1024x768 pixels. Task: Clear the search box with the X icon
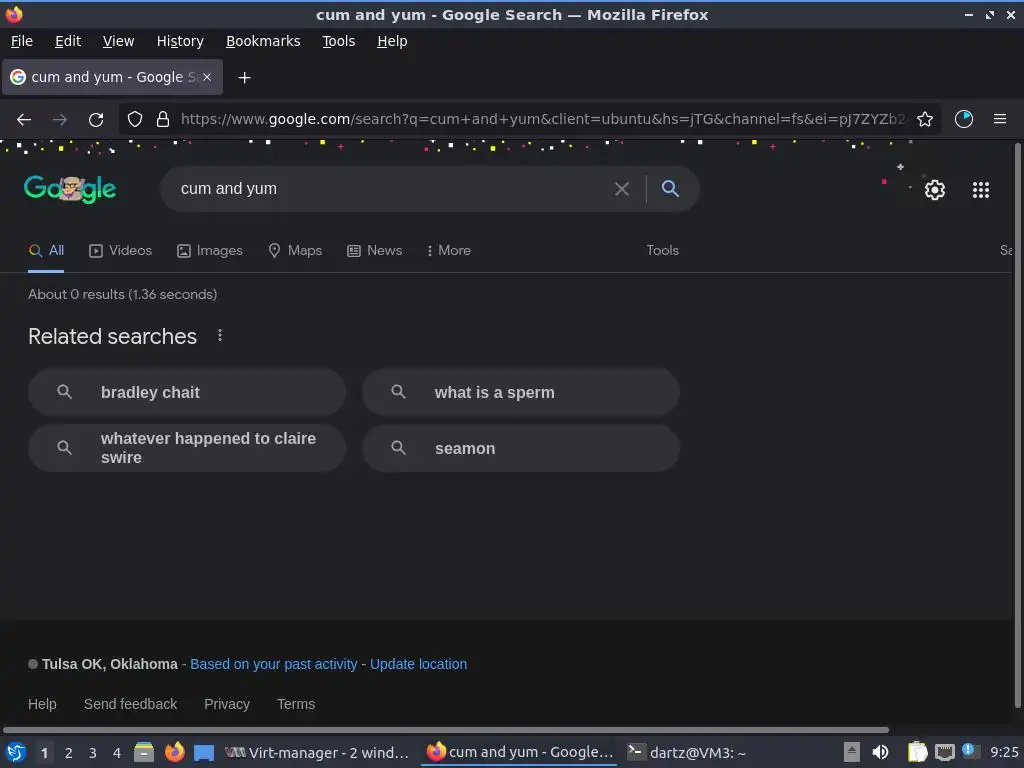622,189
